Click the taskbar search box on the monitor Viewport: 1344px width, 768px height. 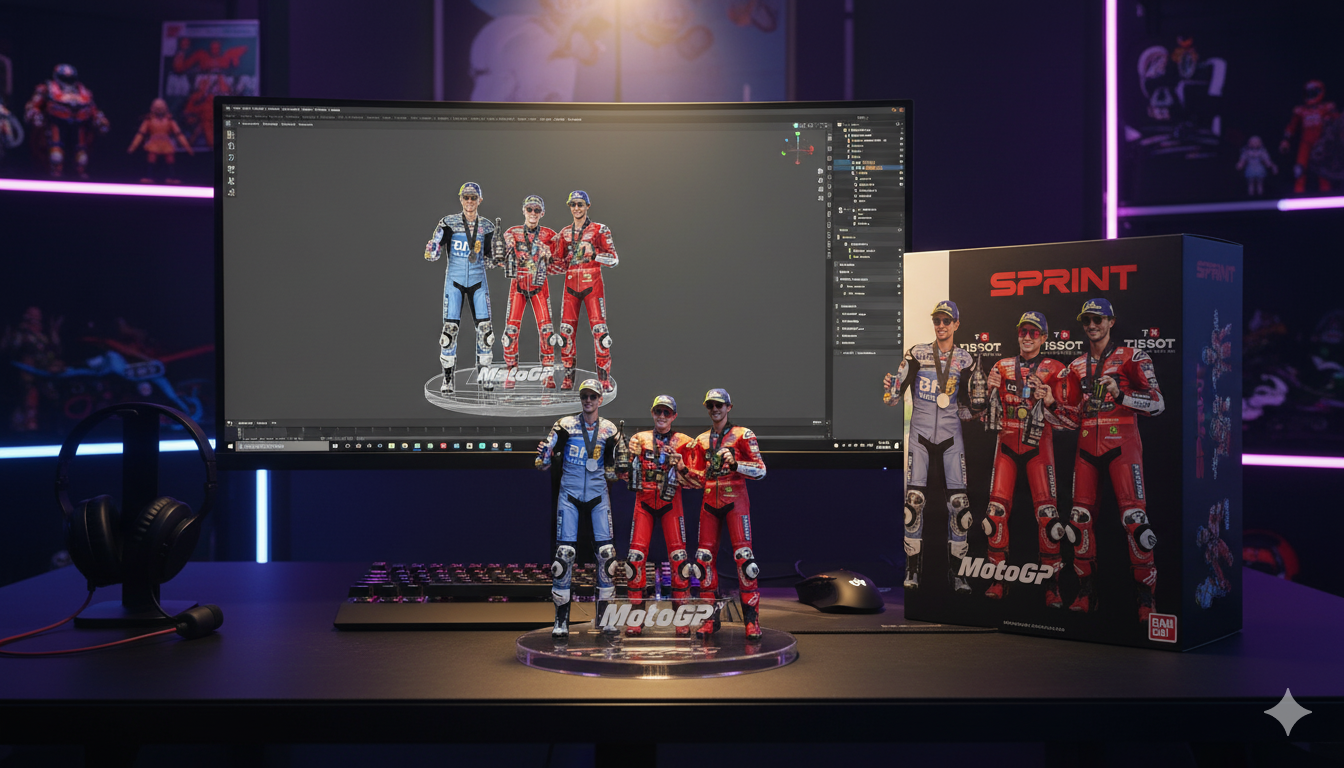tap(283, 446)
